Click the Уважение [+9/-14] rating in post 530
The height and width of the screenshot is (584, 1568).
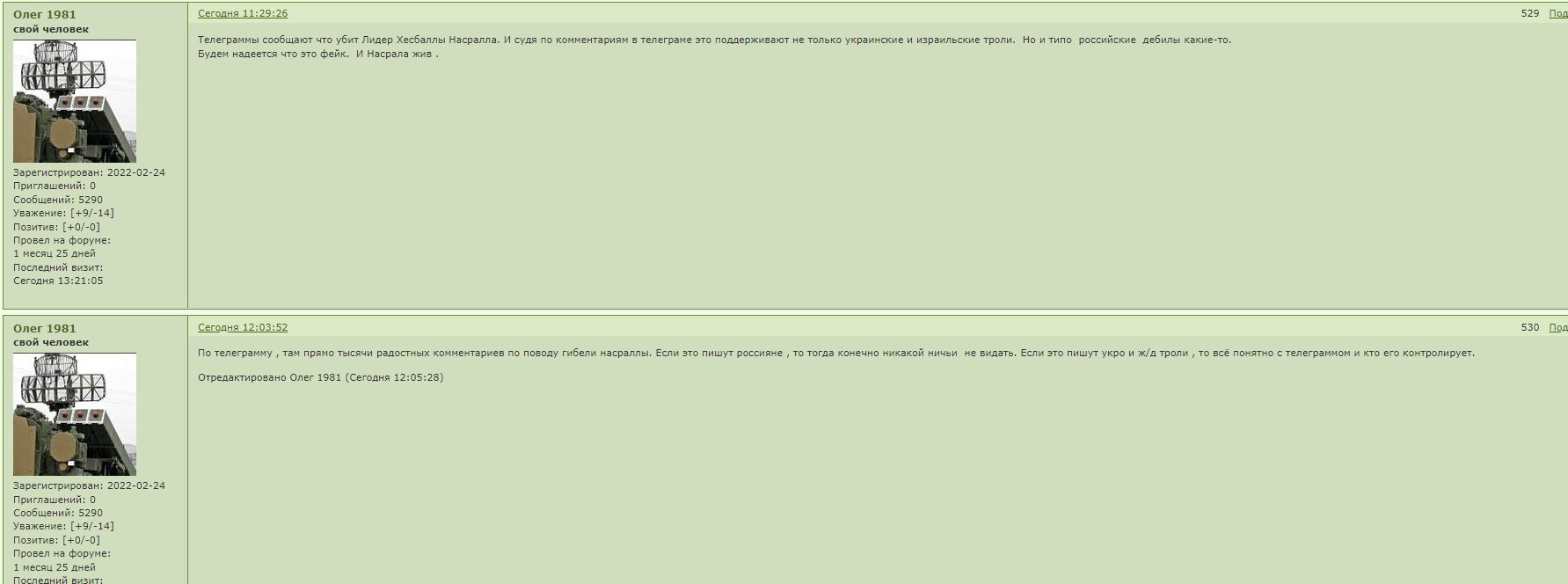click(63, 526)
